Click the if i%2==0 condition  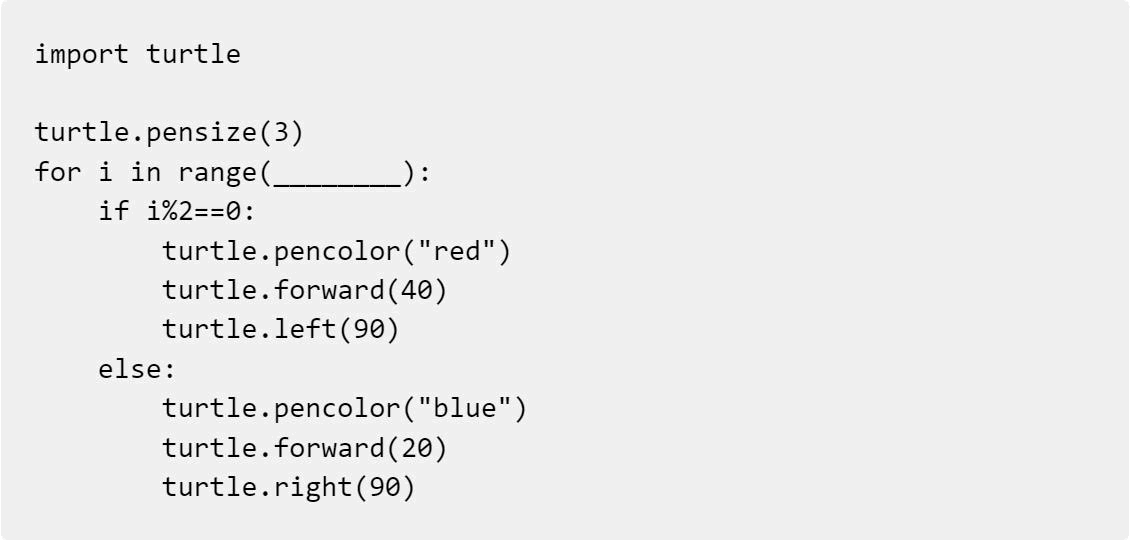click(177, 212)
